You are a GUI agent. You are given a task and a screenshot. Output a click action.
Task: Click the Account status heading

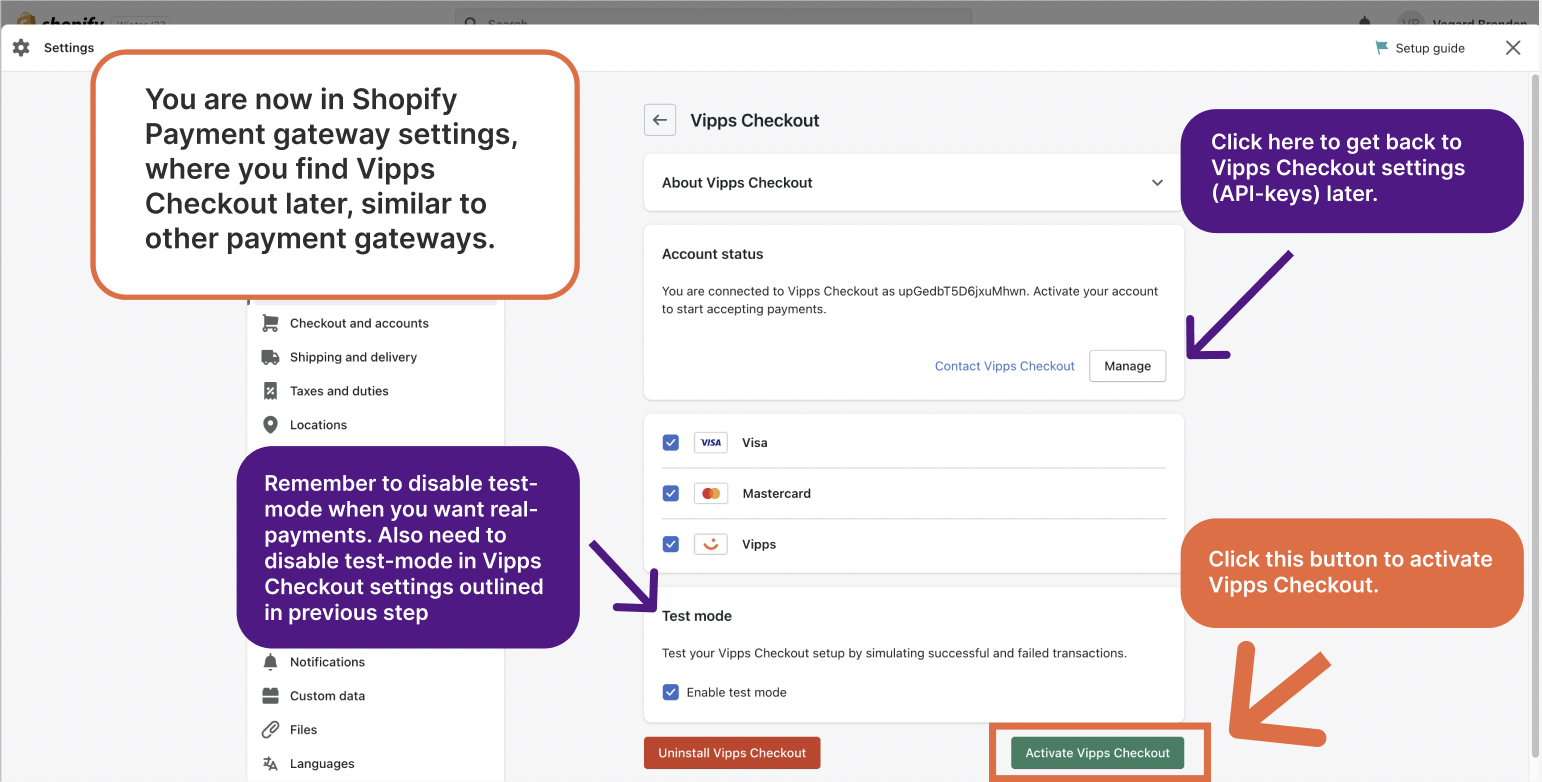(x=712, y=254)
